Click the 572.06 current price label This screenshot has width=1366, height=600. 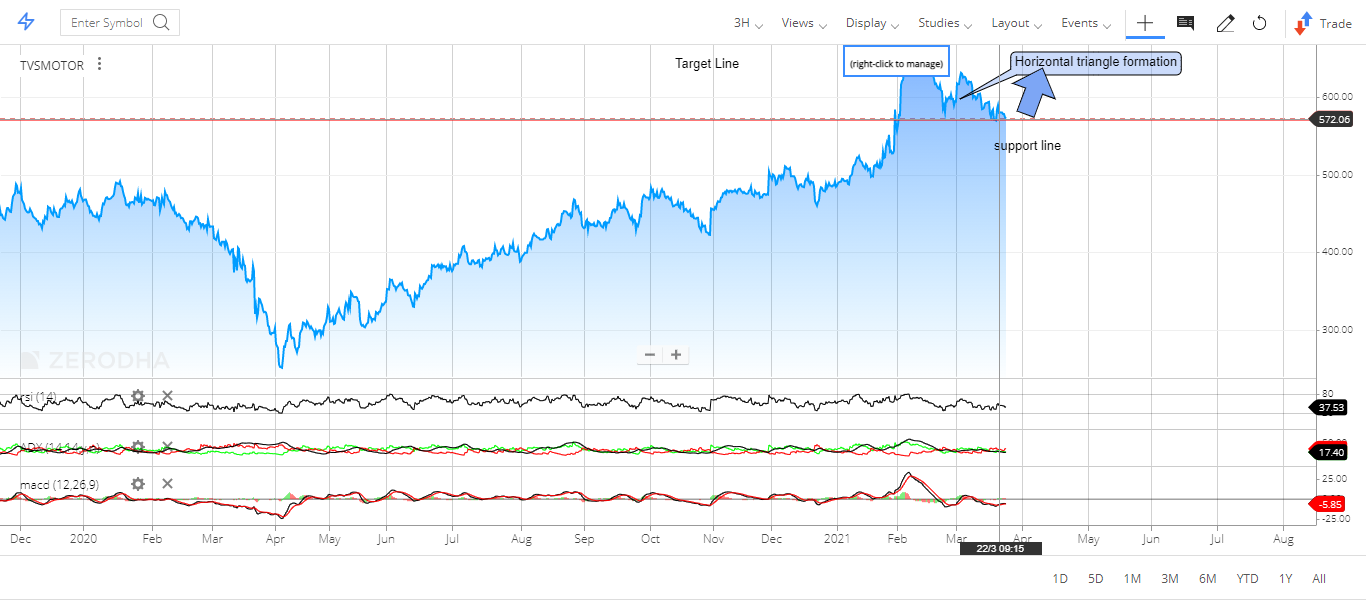point(1333,119)
